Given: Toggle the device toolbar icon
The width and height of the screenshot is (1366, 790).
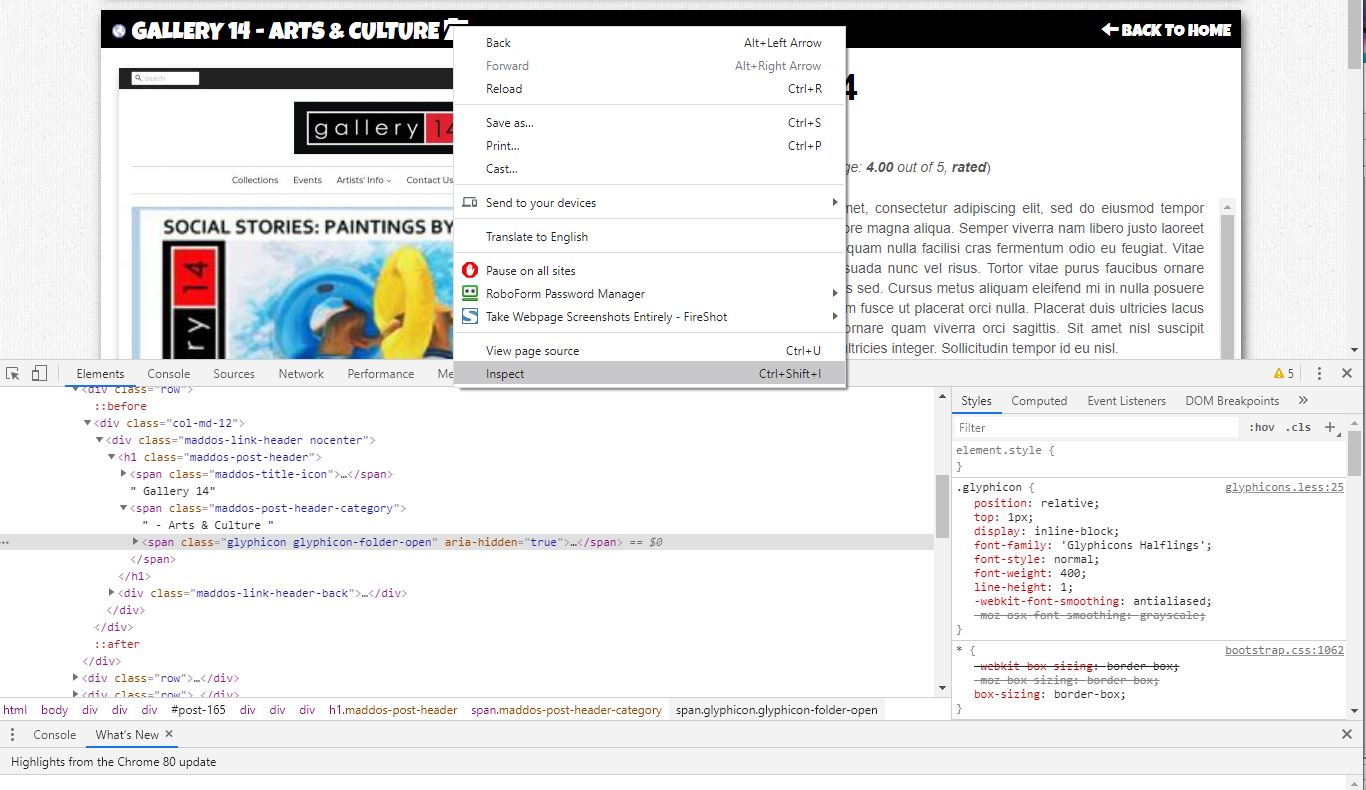Looking at the screenshot, I should [39, 373].
